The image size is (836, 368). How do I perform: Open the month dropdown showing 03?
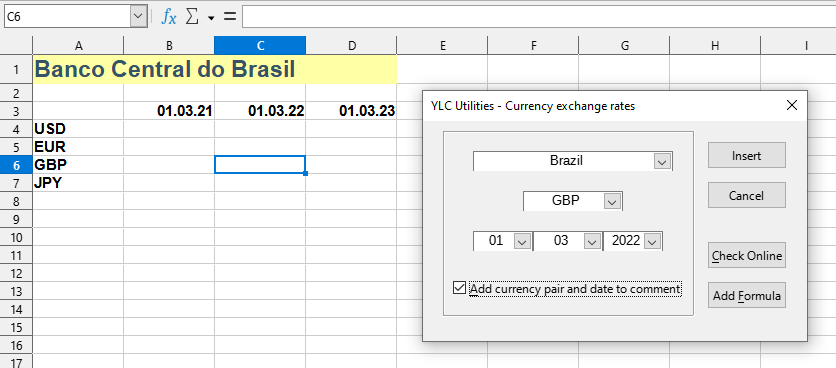pyautogui.click(x=592, y=241)
